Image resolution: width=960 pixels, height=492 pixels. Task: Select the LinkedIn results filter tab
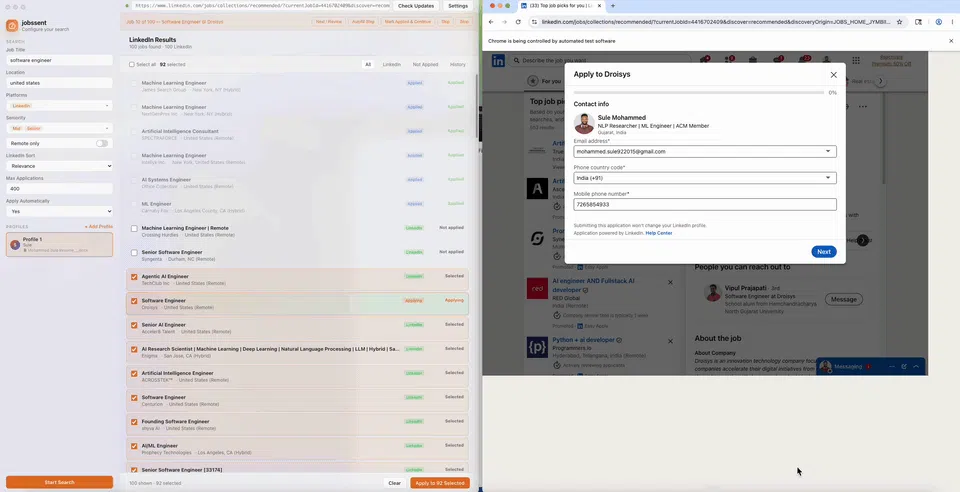(392, 64)
